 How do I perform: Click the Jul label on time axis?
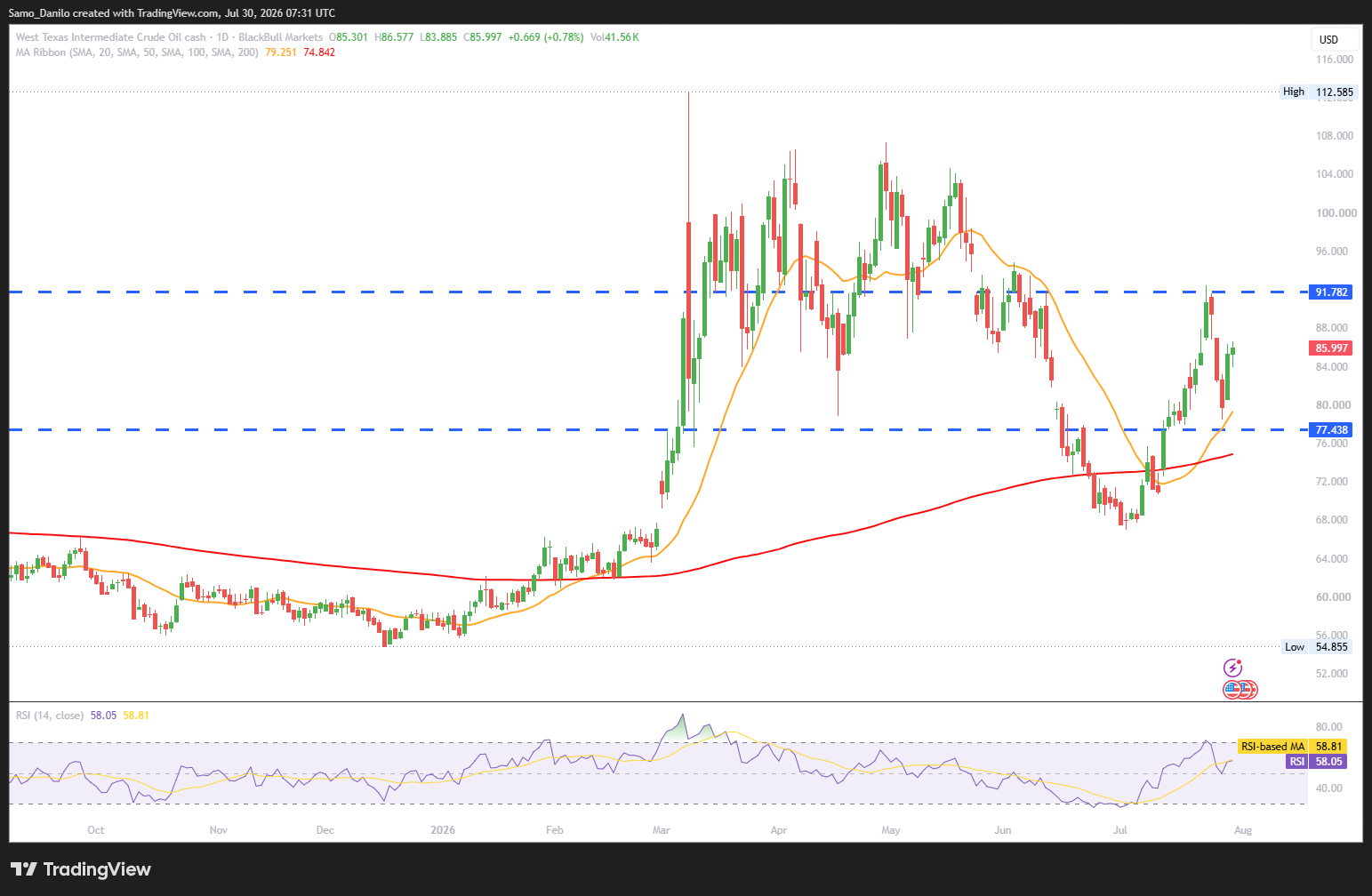[x=1120, y=830]
